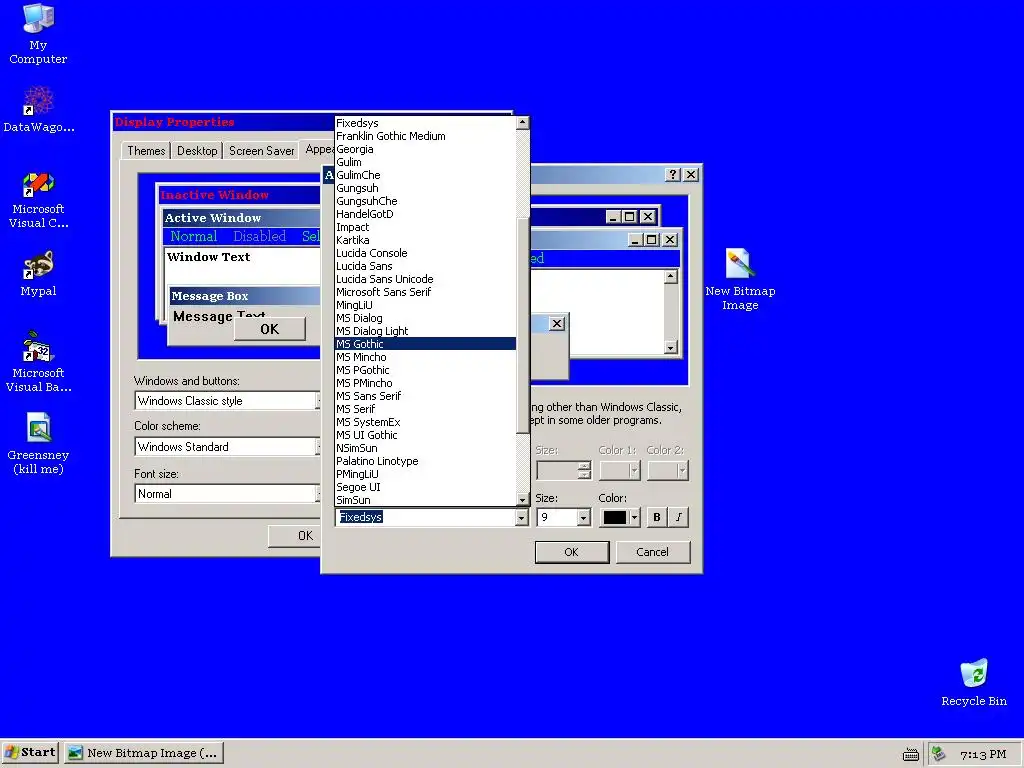Choose Gulim in the font list
Screen dimensions: 1024x768
[425, 162]
